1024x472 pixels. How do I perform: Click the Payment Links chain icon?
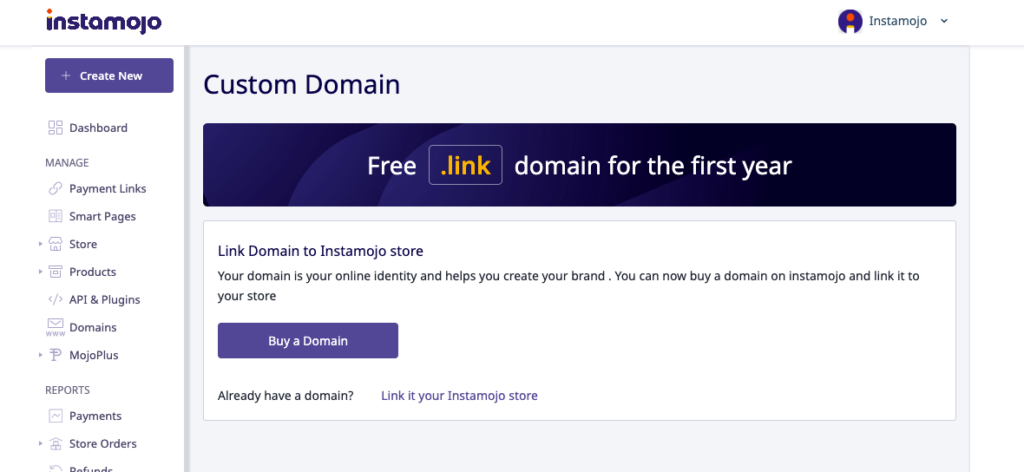point(55,189)
